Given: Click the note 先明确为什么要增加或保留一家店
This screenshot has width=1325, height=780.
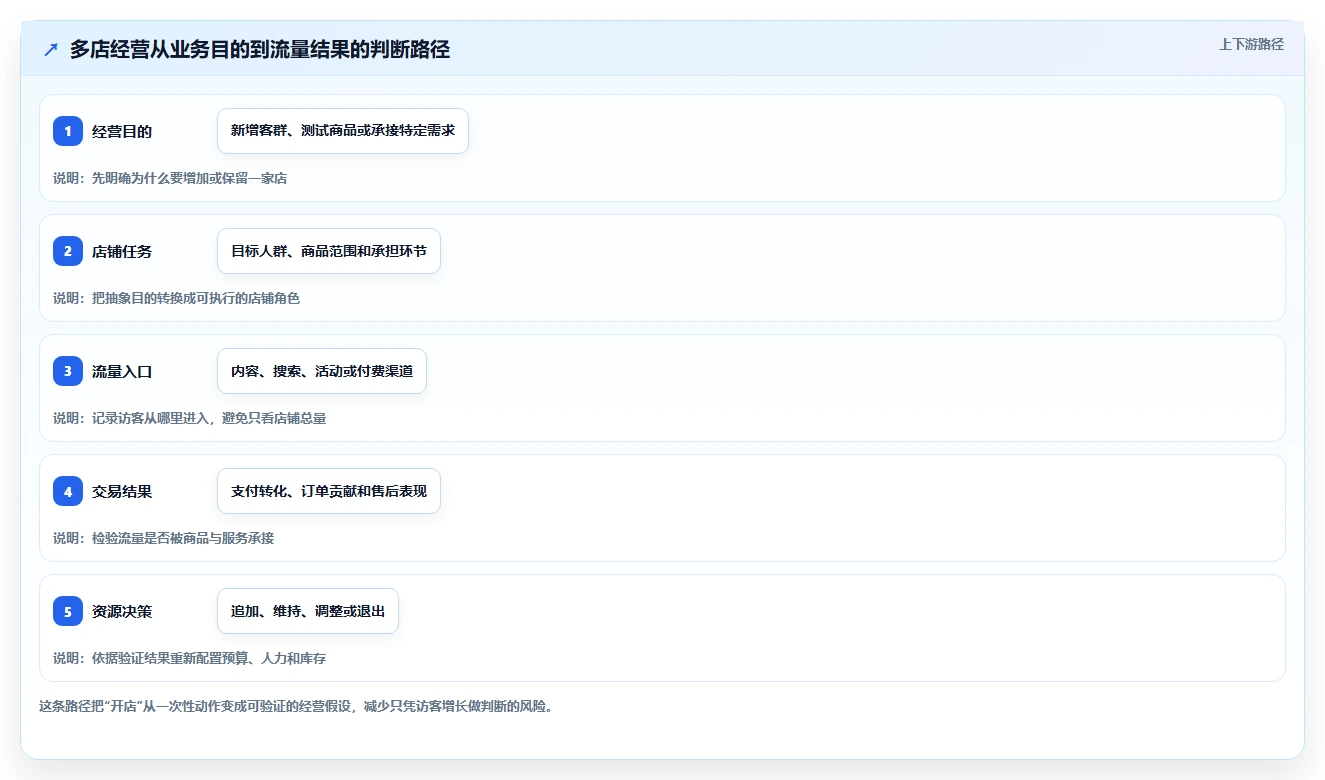Looking at the screenshot, I should pos(170,178).
